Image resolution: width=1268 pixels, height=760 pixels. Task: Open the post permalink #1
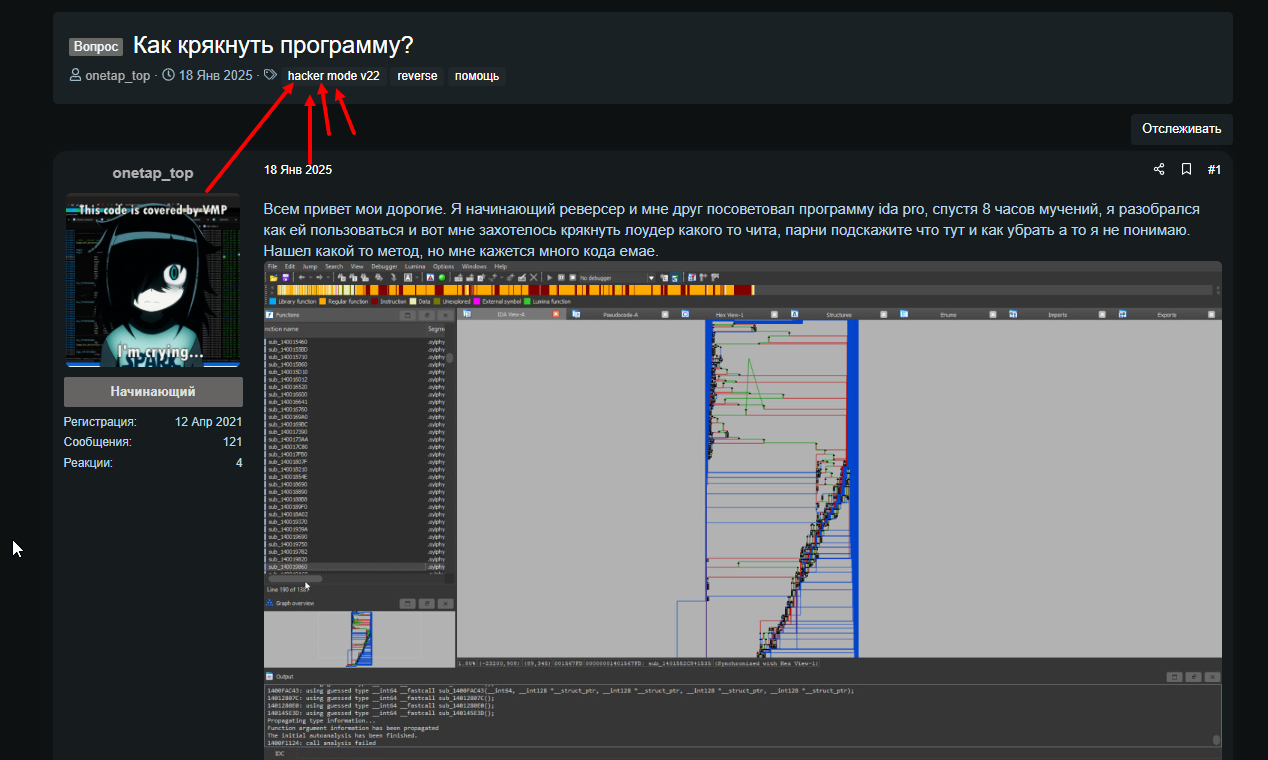click(x=1214, y=170)
